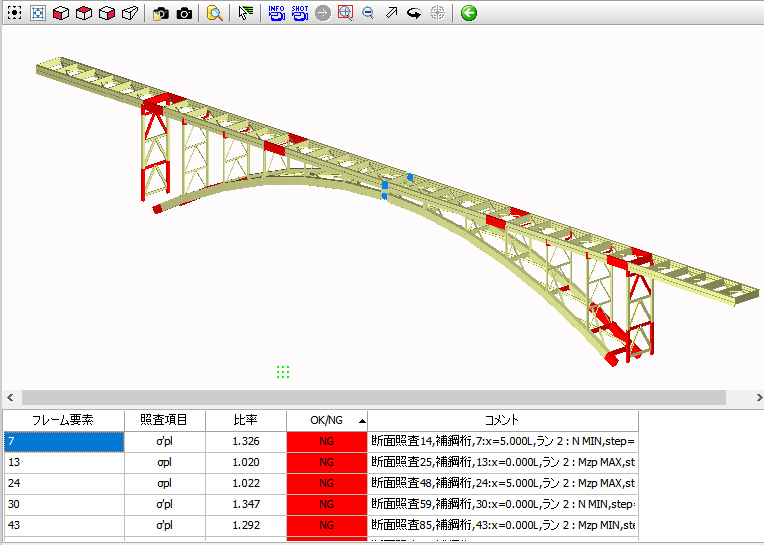Select the green pointer selection tool

click(x=246, y=13)
